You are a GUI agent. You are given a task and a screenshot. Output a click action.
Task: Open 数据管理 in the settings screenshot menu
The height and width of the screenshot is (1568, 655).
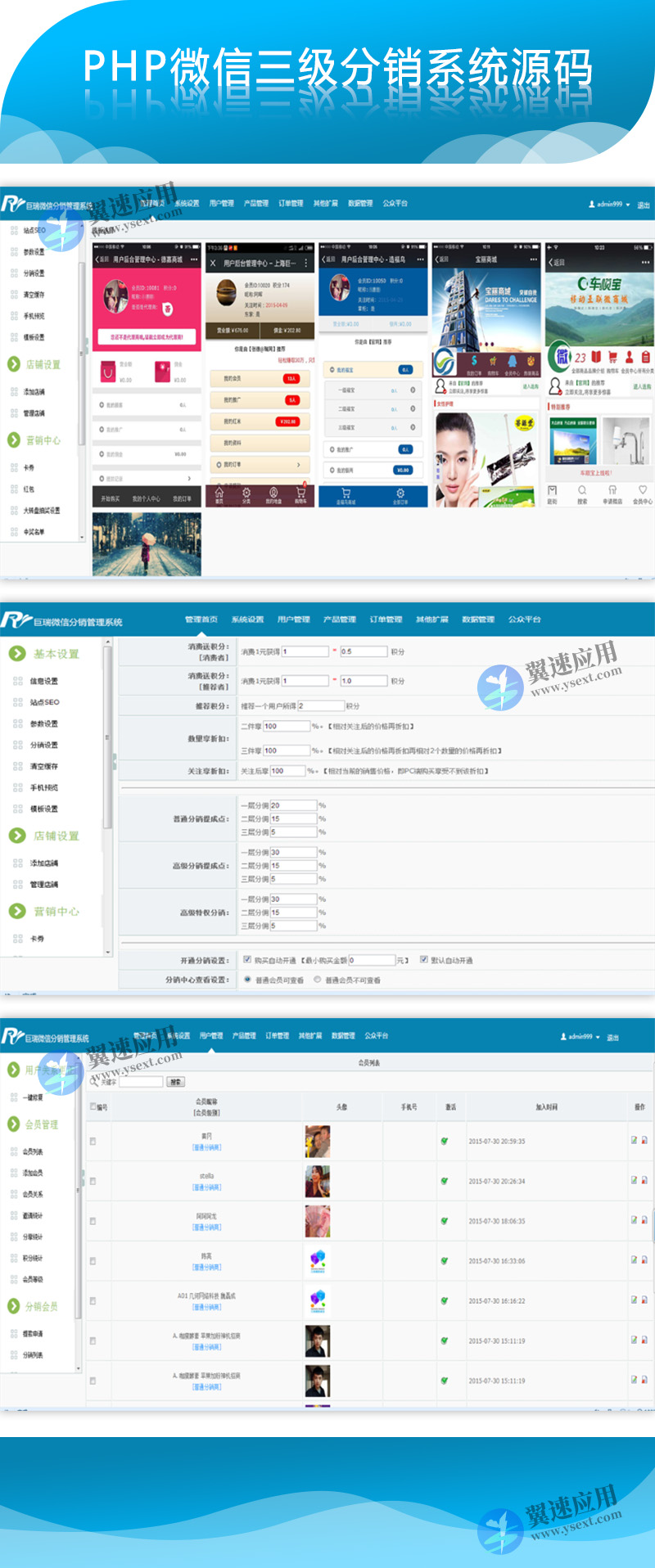coord(478,620)
